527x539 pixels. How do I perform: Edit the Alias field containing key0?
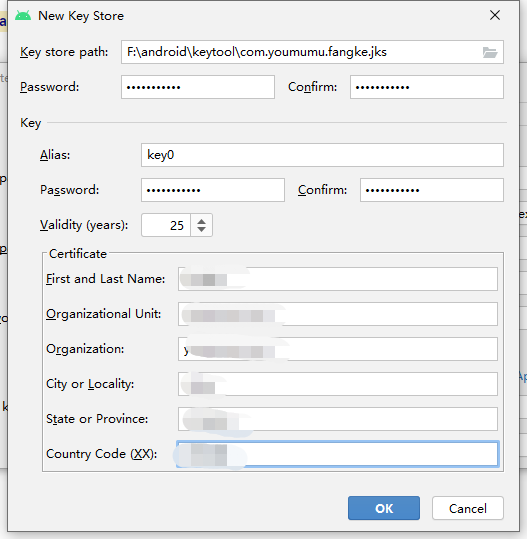[322, 155]
